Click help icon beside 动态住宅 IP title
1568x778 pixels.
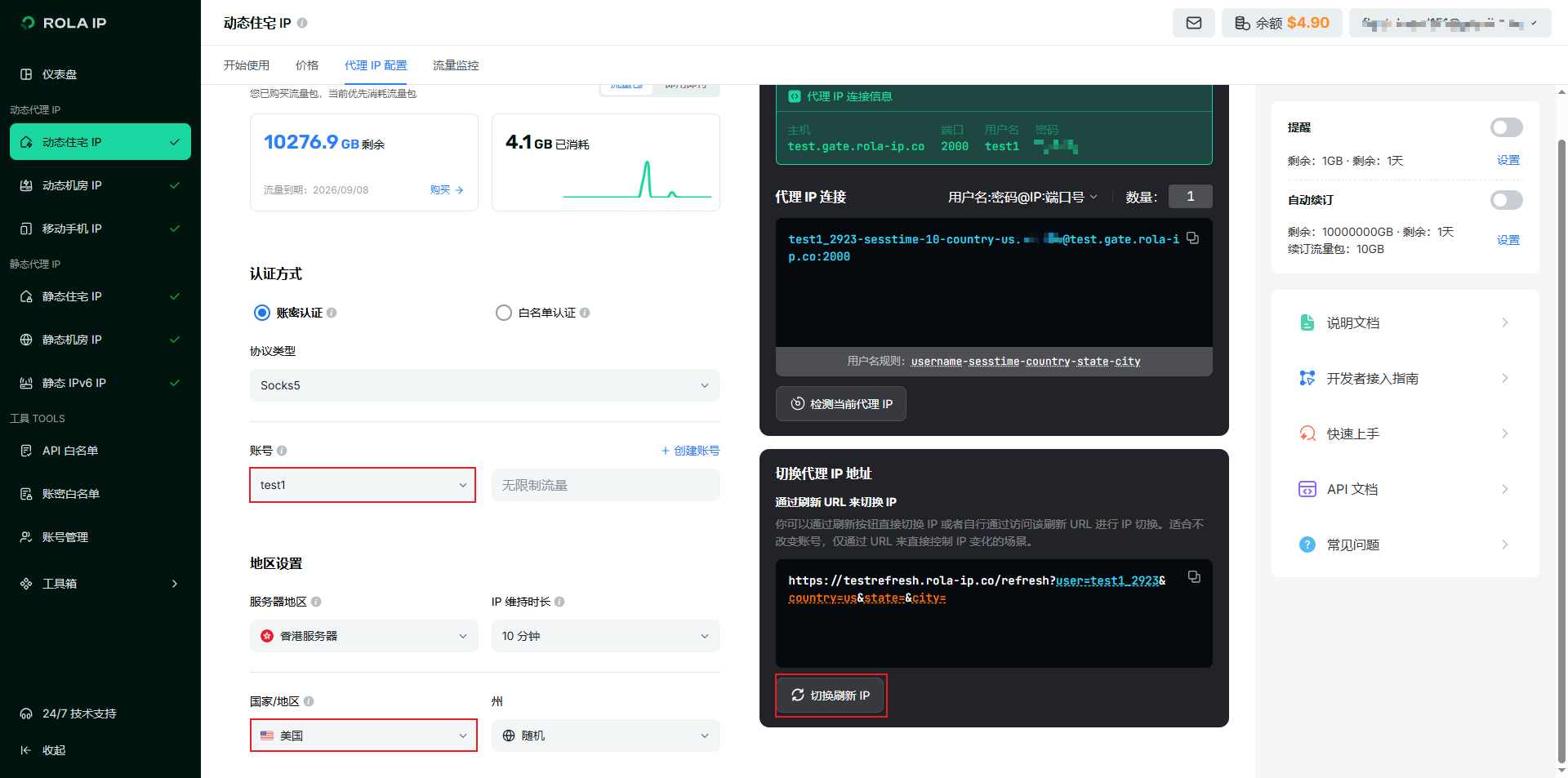coord(302,23)
